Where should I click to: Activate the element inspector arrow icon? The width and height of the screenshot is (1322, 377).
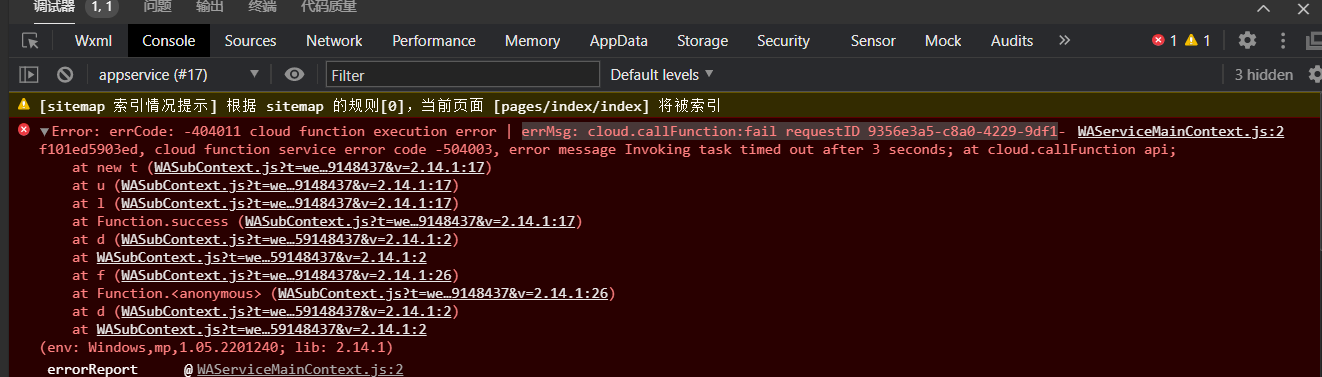coord(31,41)
